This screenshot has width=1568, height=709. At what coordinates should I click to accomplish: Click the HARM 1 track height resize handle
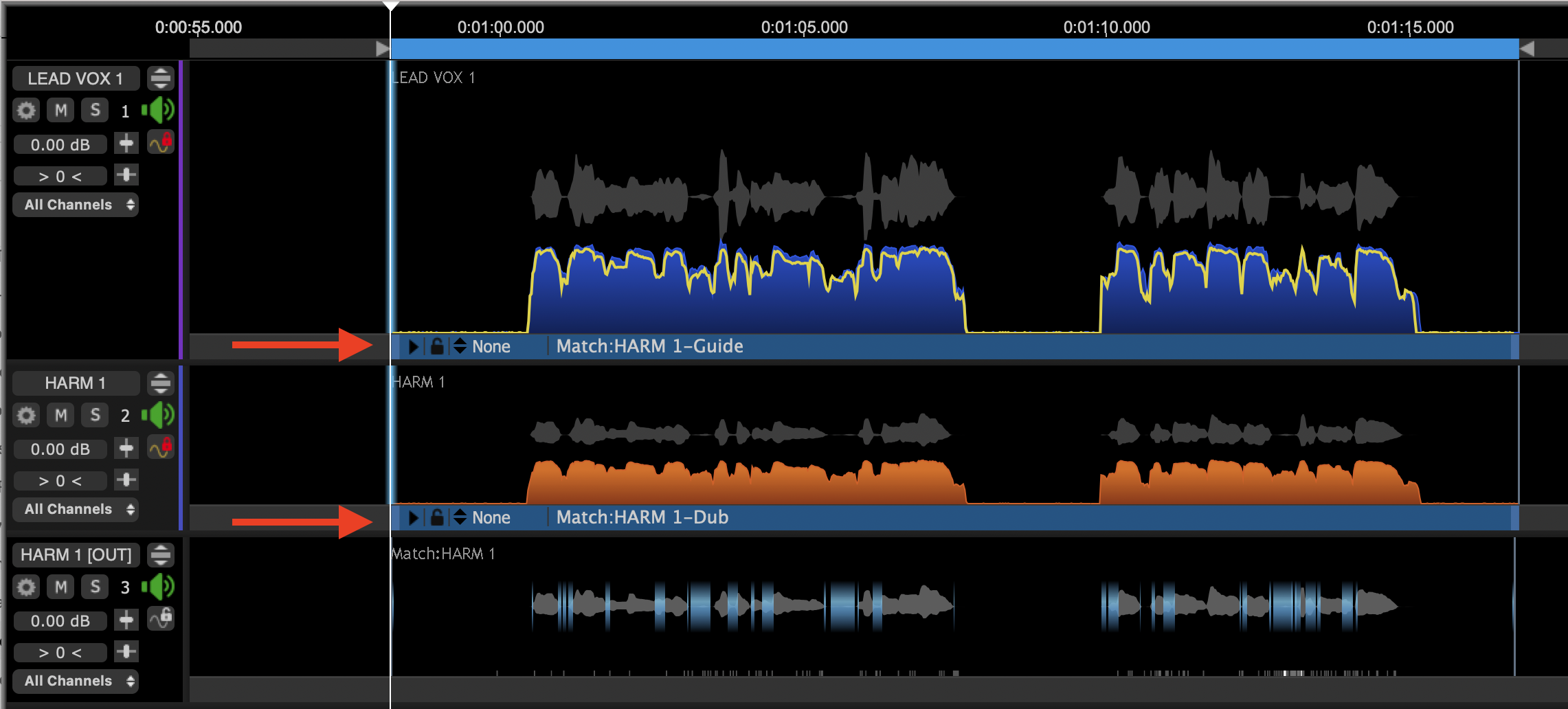click(x=161, y=383)
